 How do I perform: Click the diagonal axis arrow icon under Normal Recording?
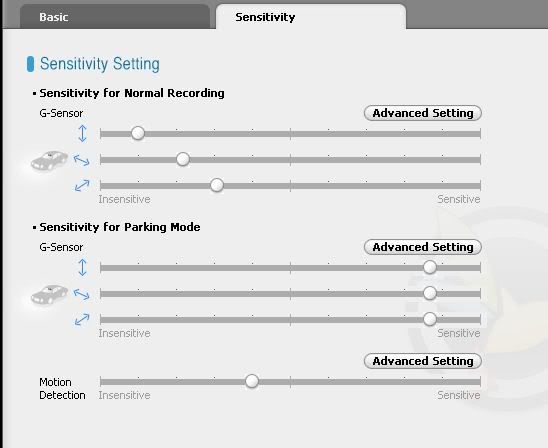pos(82,186)
